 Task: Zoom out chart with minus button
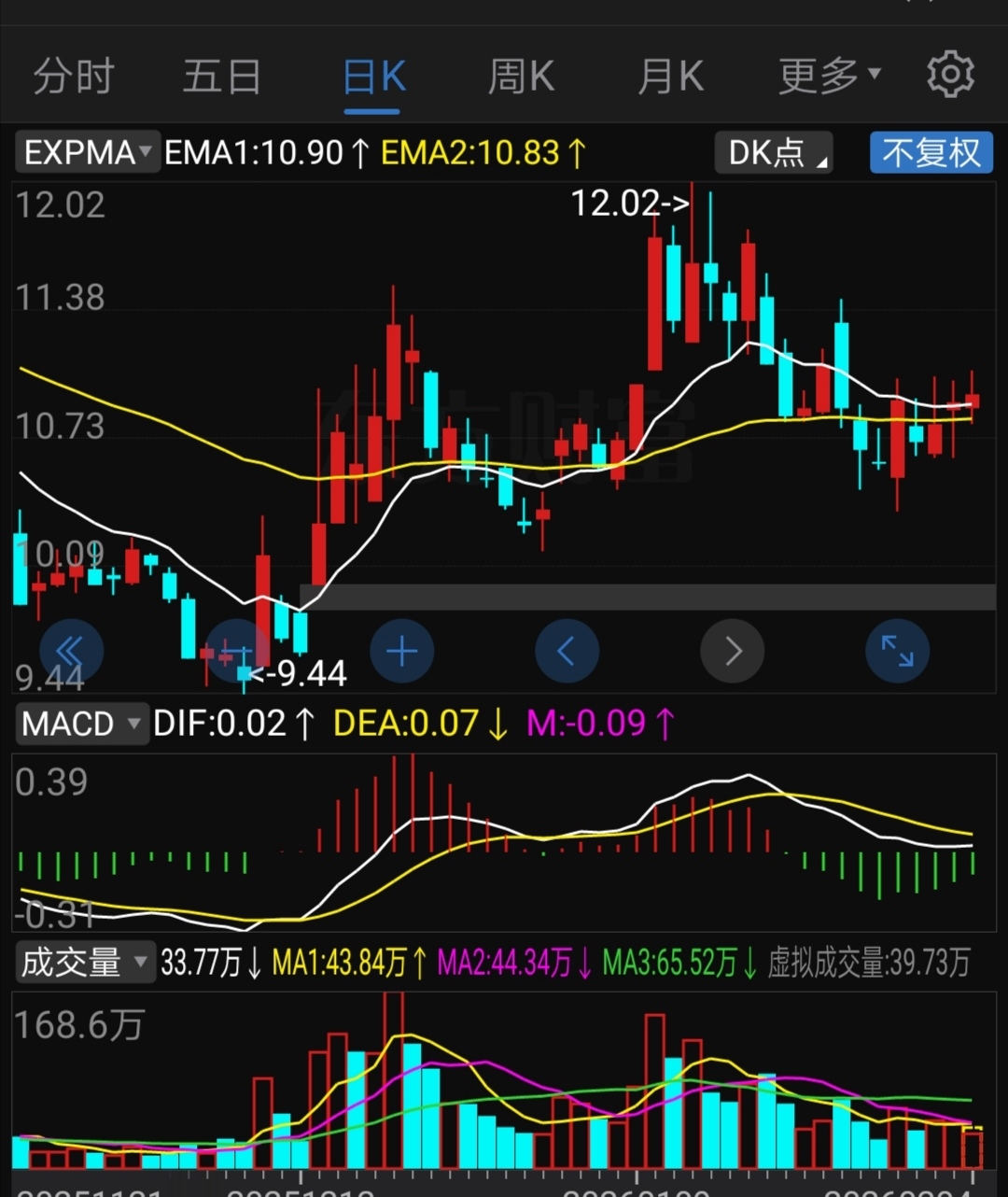[237, 651]
